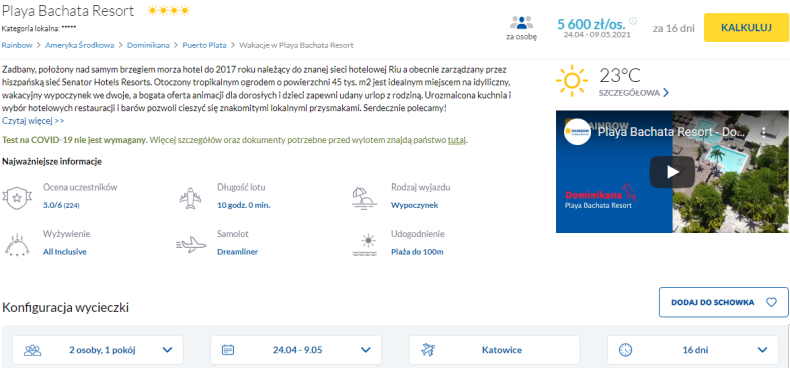Image resolution: width=790 pixels, height=368 pixels.
Task: Click the Długość lotu label
Action: click(241, 188)
